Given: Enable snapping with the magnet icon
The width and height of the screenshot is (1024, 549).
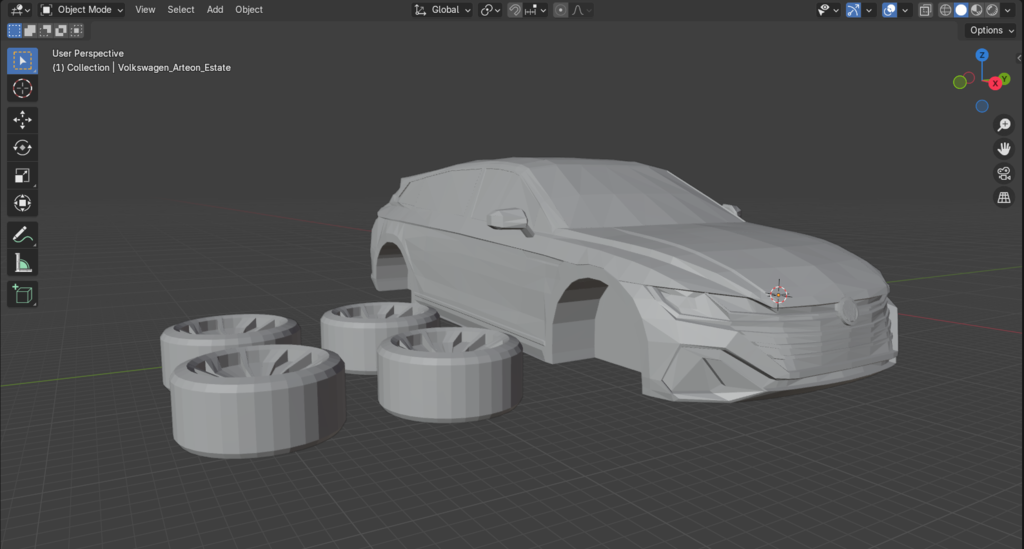Looking at the screenshot, I should pos(515,10).
